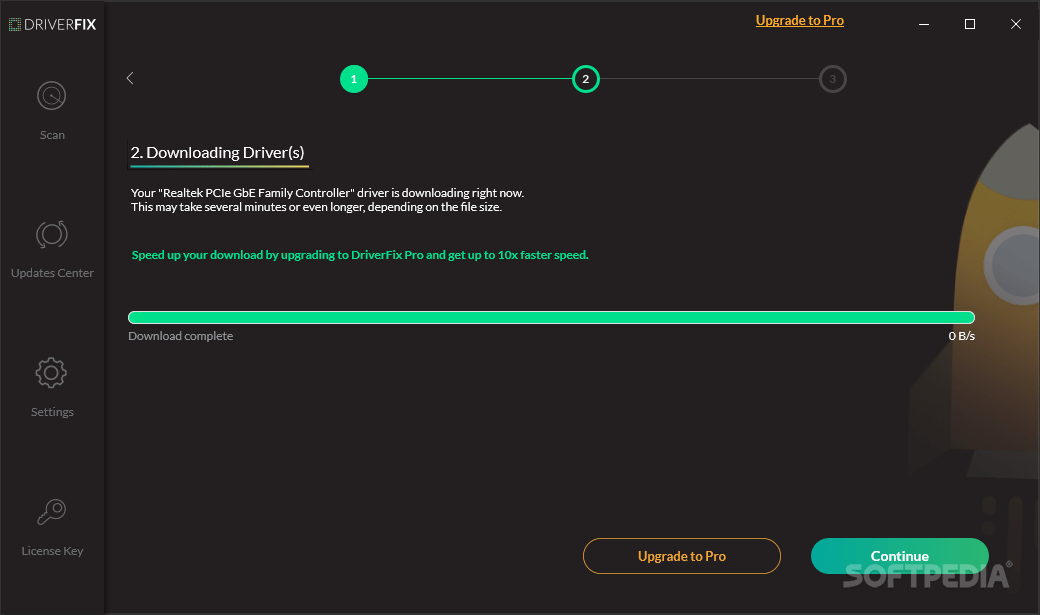The height and width of the screenshot is (615, 1040).
Task: Maximize the DriverFix window
Action: [970, 24]
